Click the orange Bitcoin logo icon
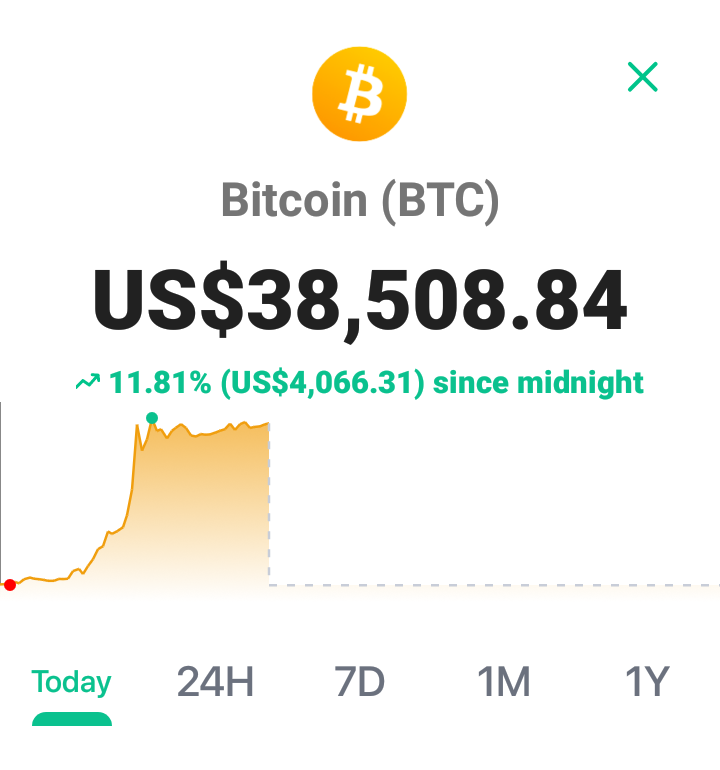The image size is (720, 770). pos(360,94)
